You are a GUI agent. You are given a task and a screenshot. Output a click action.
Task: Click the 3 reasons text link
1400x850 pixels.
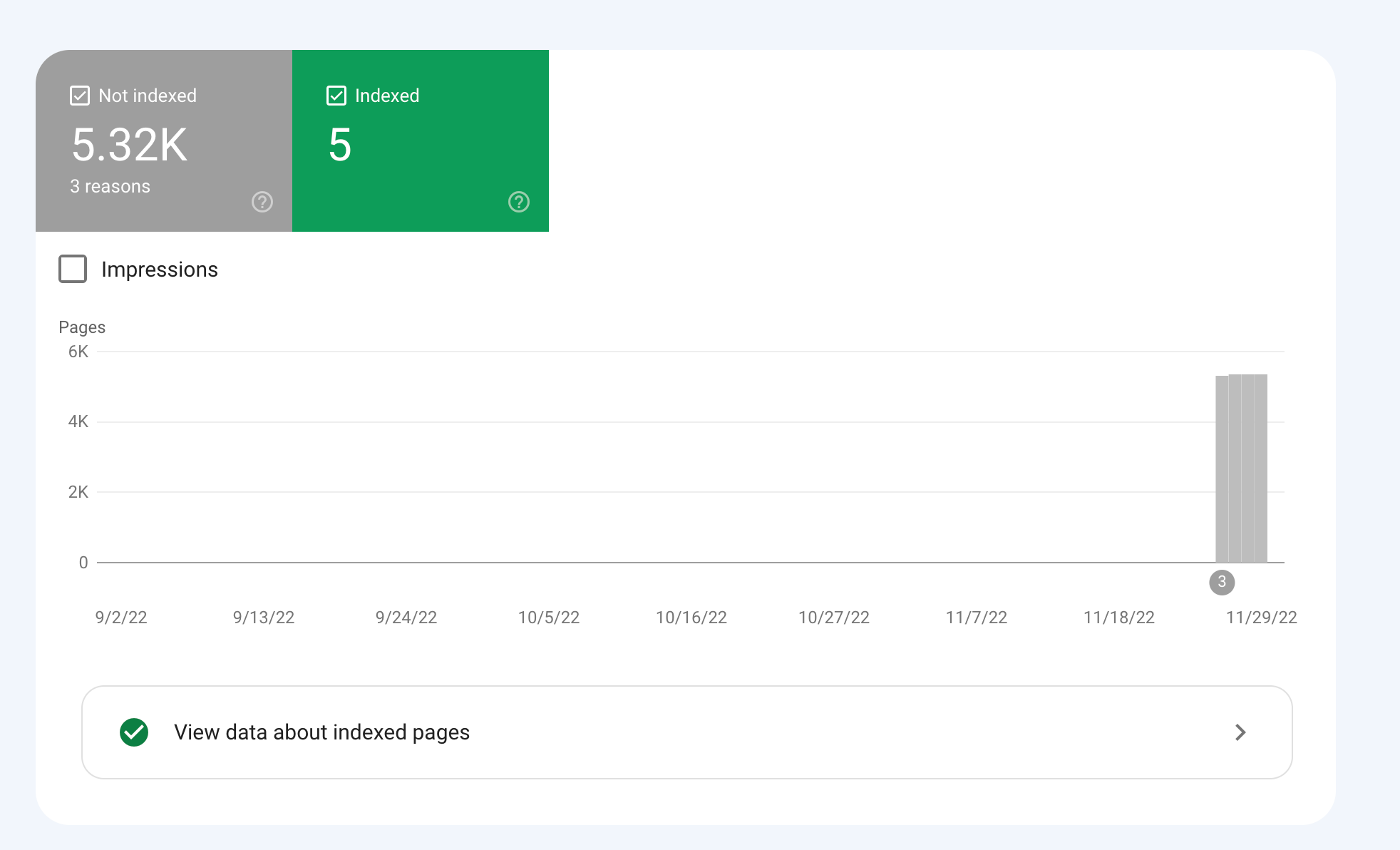[109, 185]
